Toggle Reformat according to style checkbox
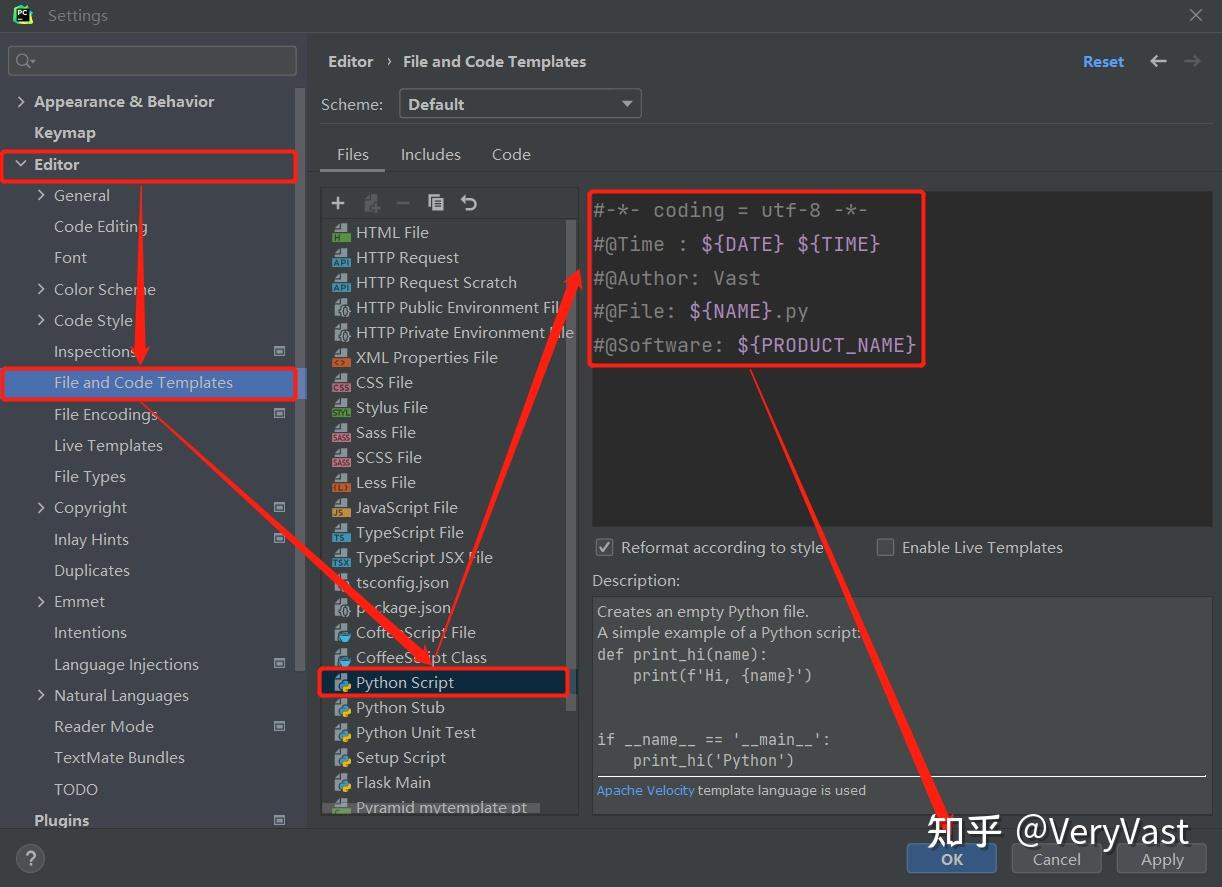 click(604, 547)
